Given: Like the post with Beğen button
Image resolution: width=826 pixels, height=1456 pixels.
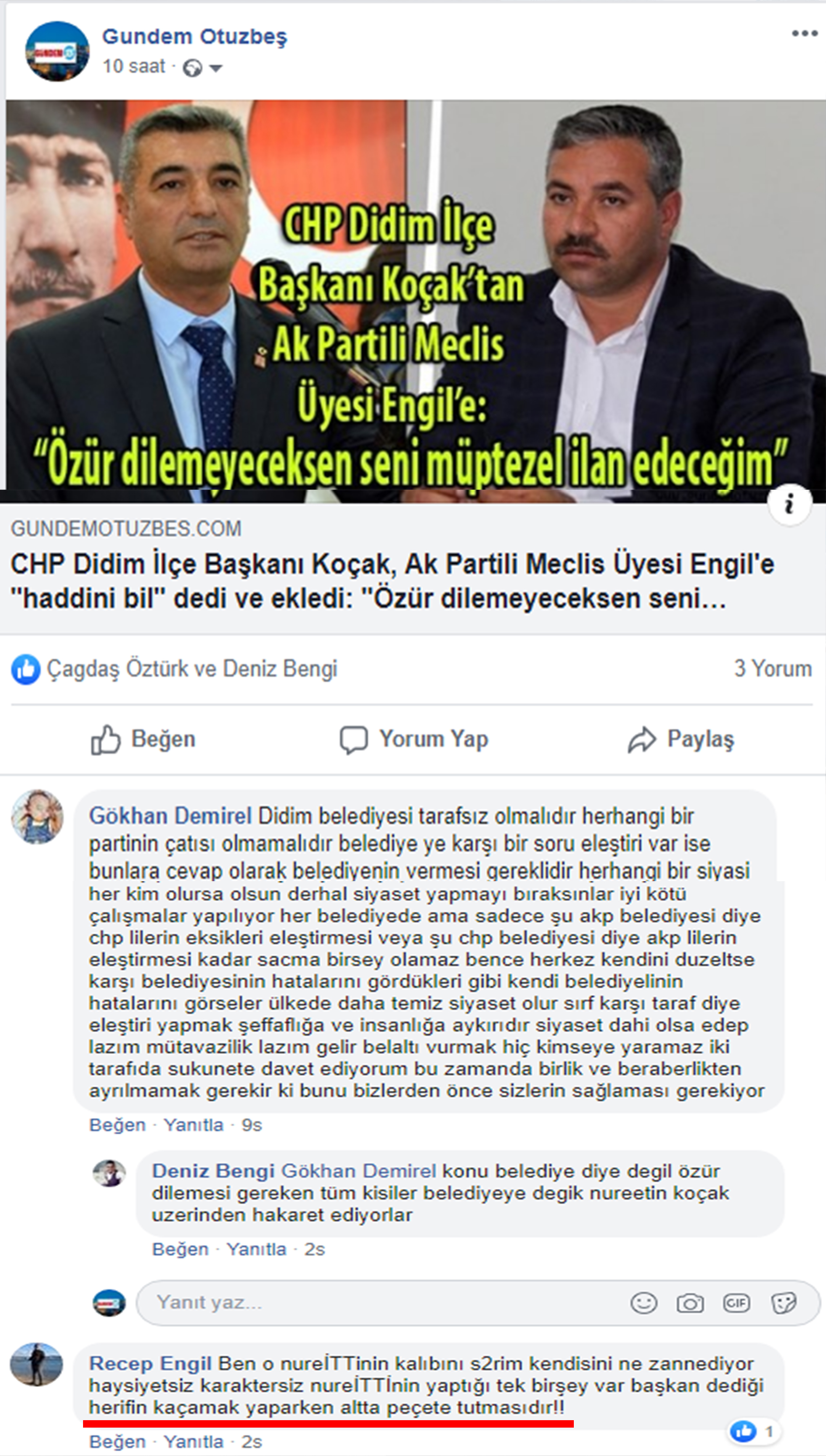Looking at the screenshot, I should click(x=143, y=739).
